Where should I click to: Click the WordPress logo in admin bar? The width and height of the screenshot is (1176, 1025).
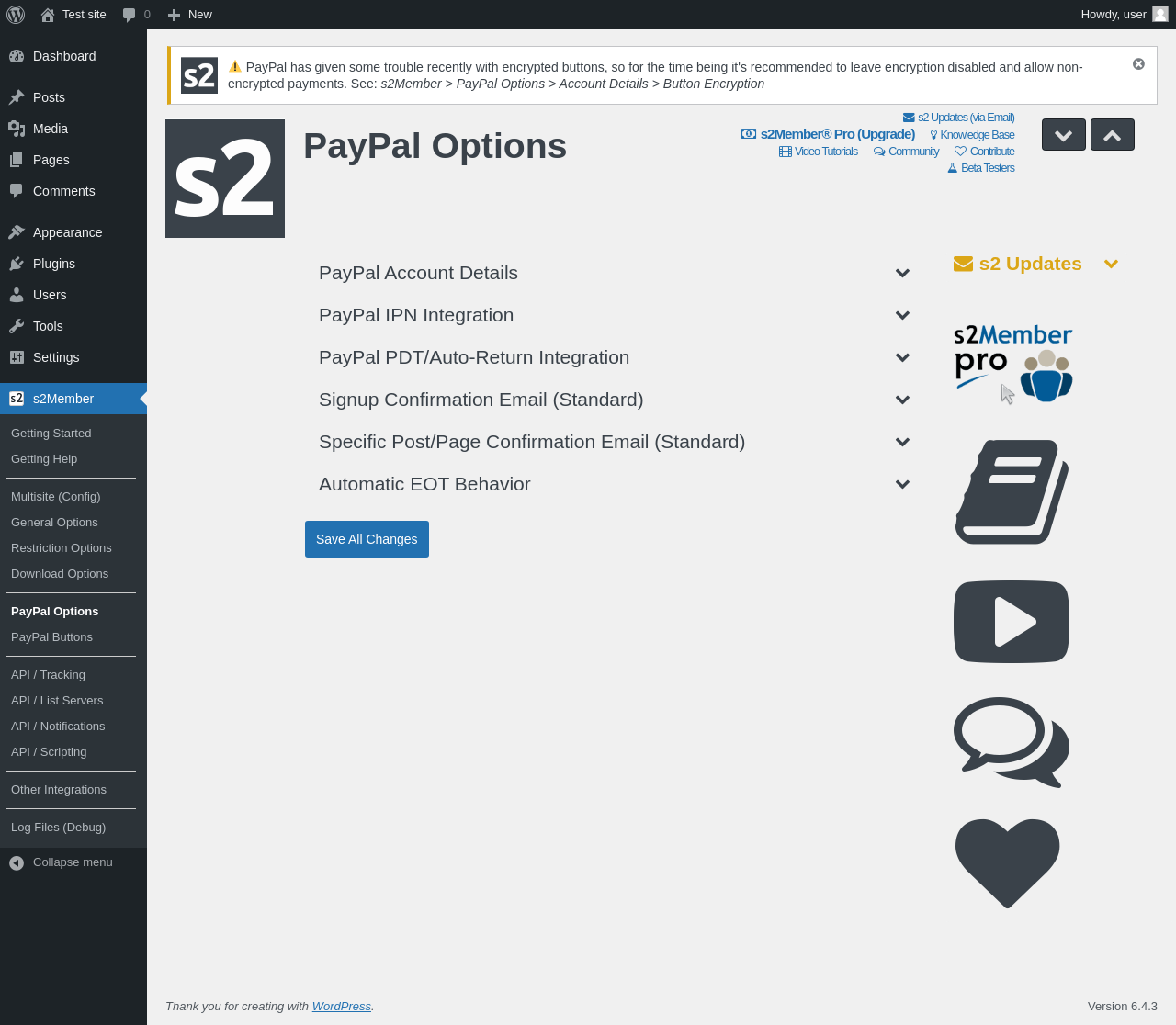[16, 15]
